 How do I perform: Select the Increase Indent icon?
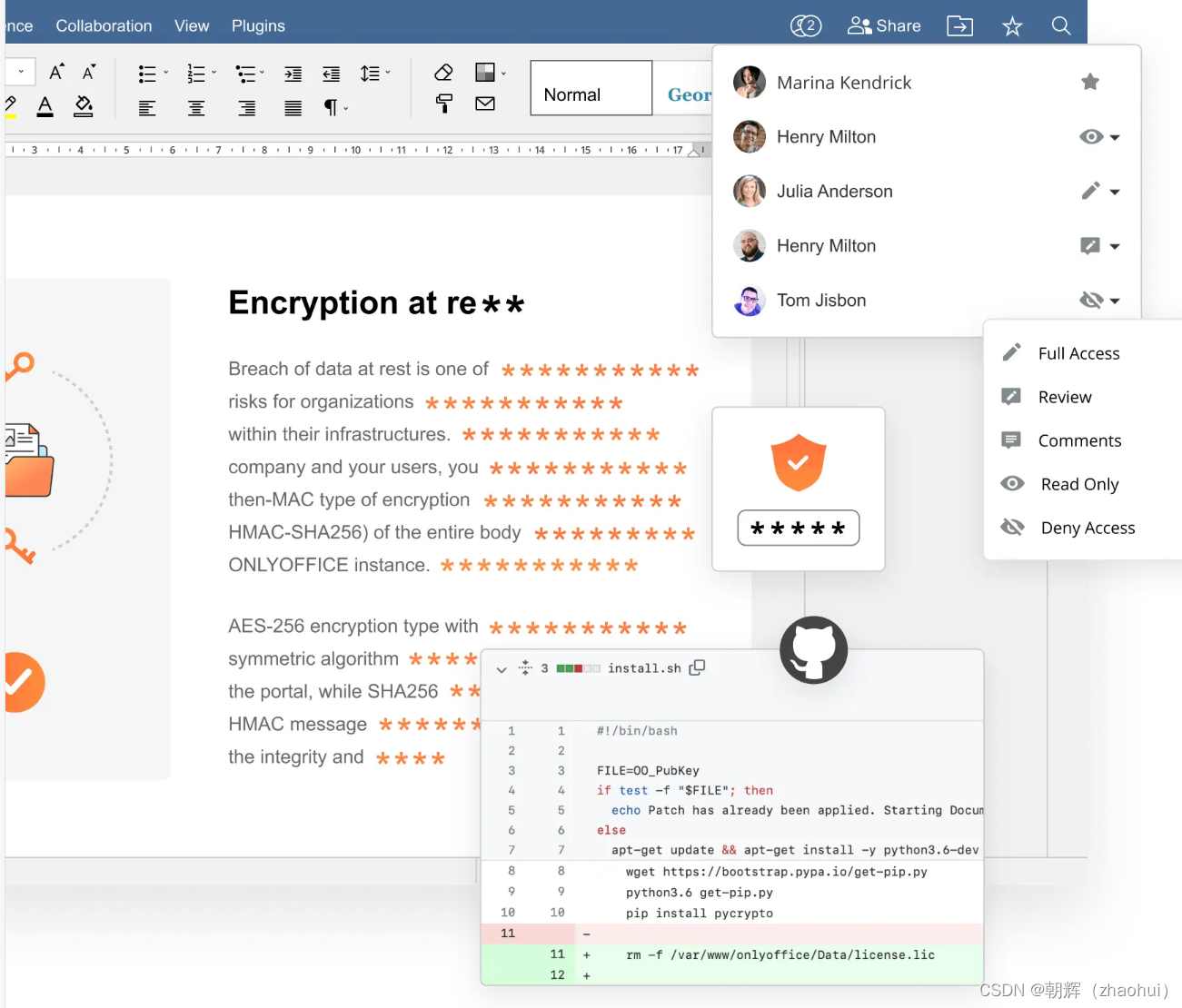click(x=293, y=74)
